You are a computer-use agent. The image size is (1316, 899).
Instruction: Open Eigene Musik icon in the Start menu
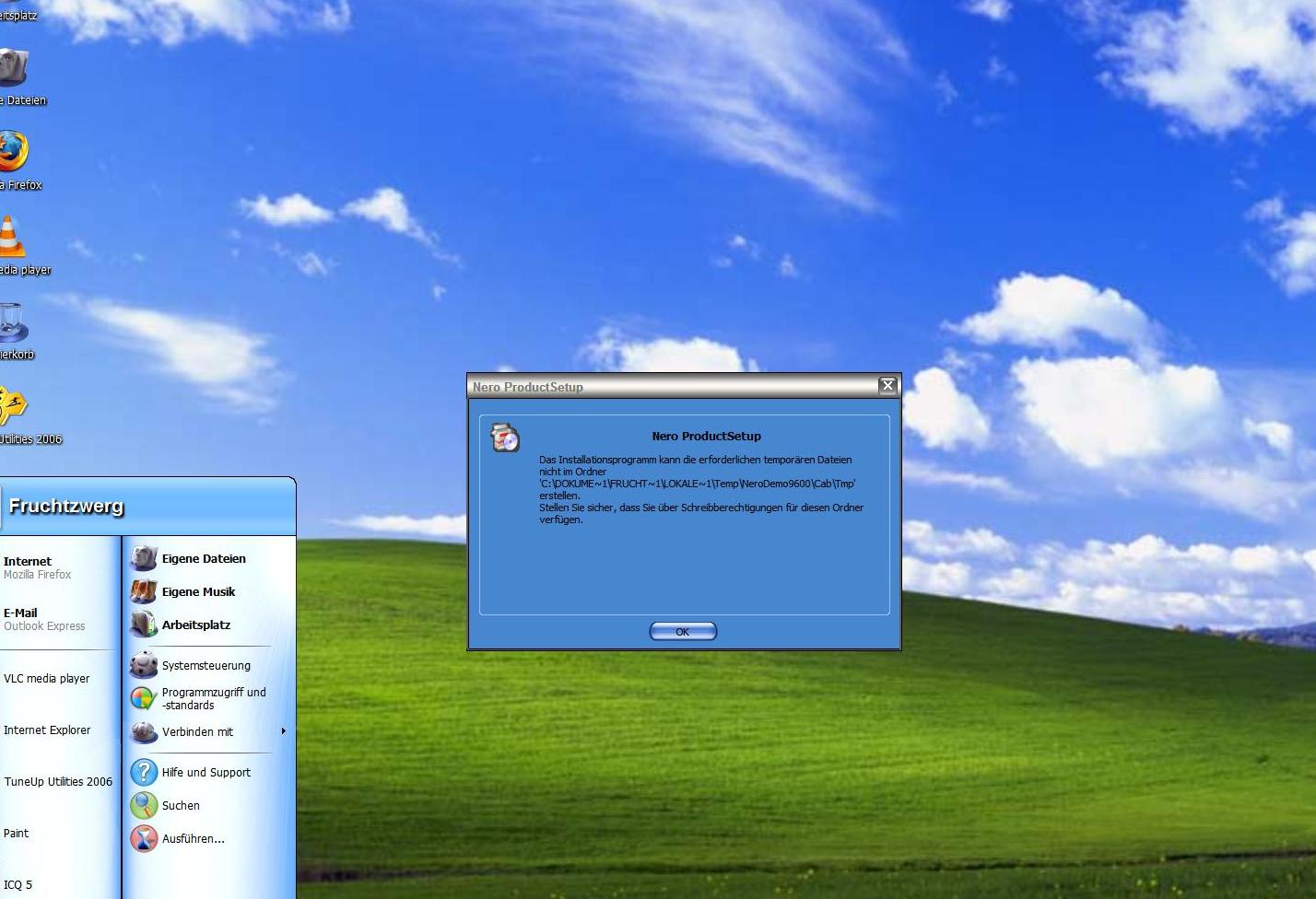pos(144,591)
